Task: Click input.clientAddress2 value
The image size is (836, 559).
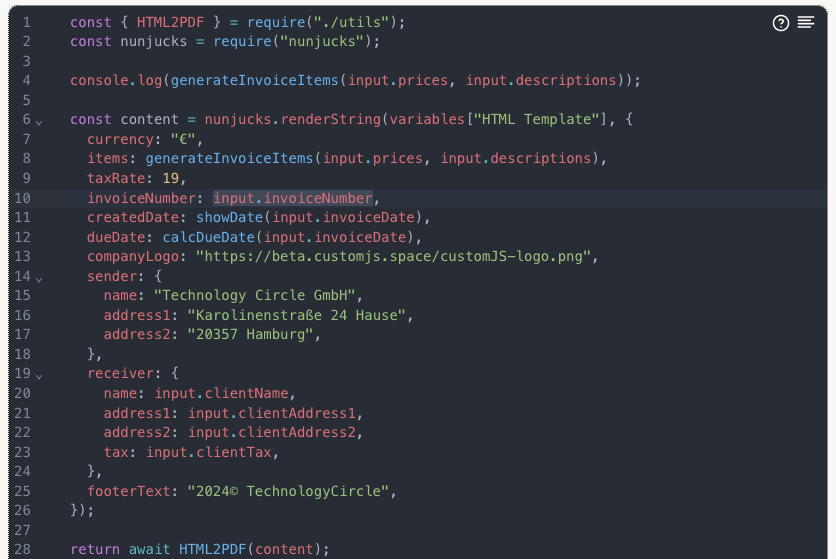Action: pyautogui.click(x=272, y=432)
